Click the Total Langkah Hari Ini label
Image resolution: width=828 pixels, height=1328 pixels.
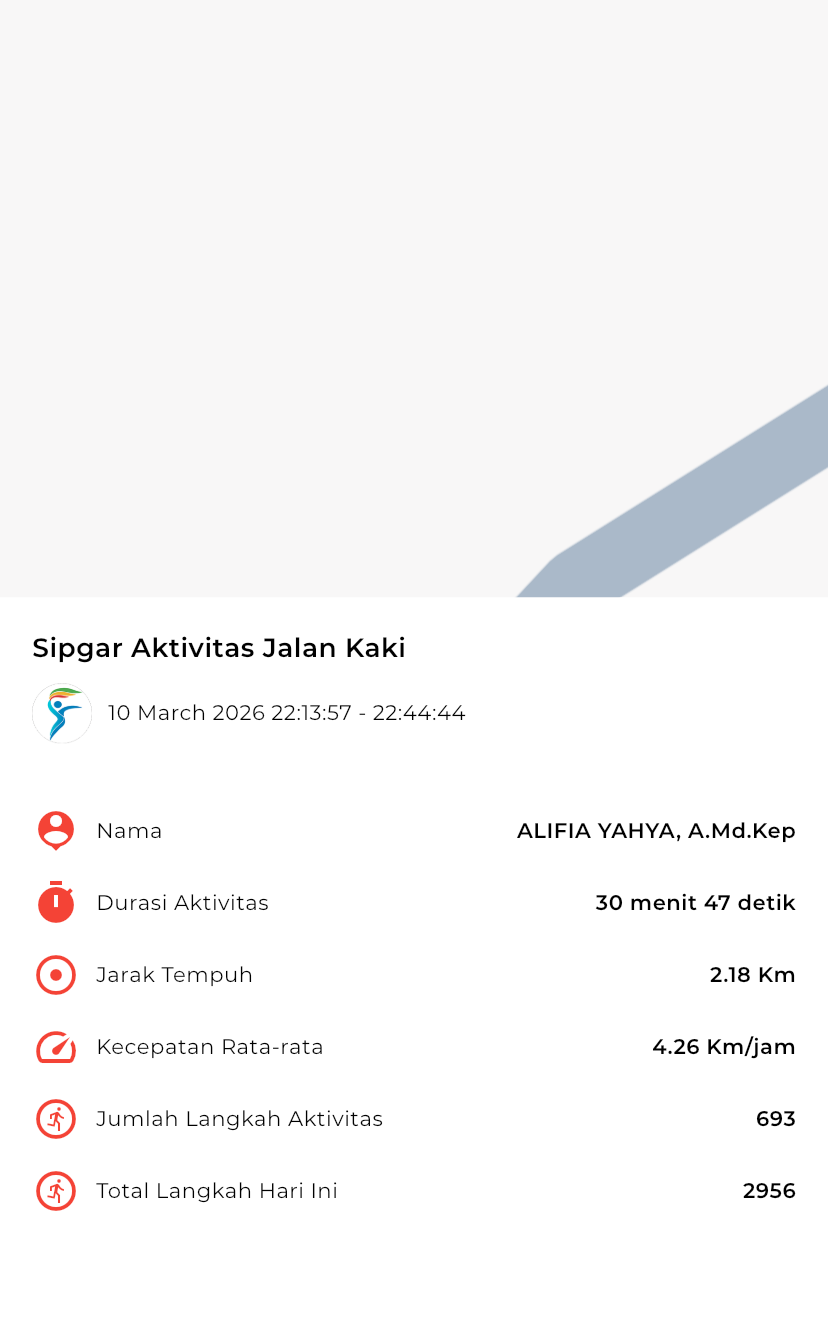(x=217, y=1191)
